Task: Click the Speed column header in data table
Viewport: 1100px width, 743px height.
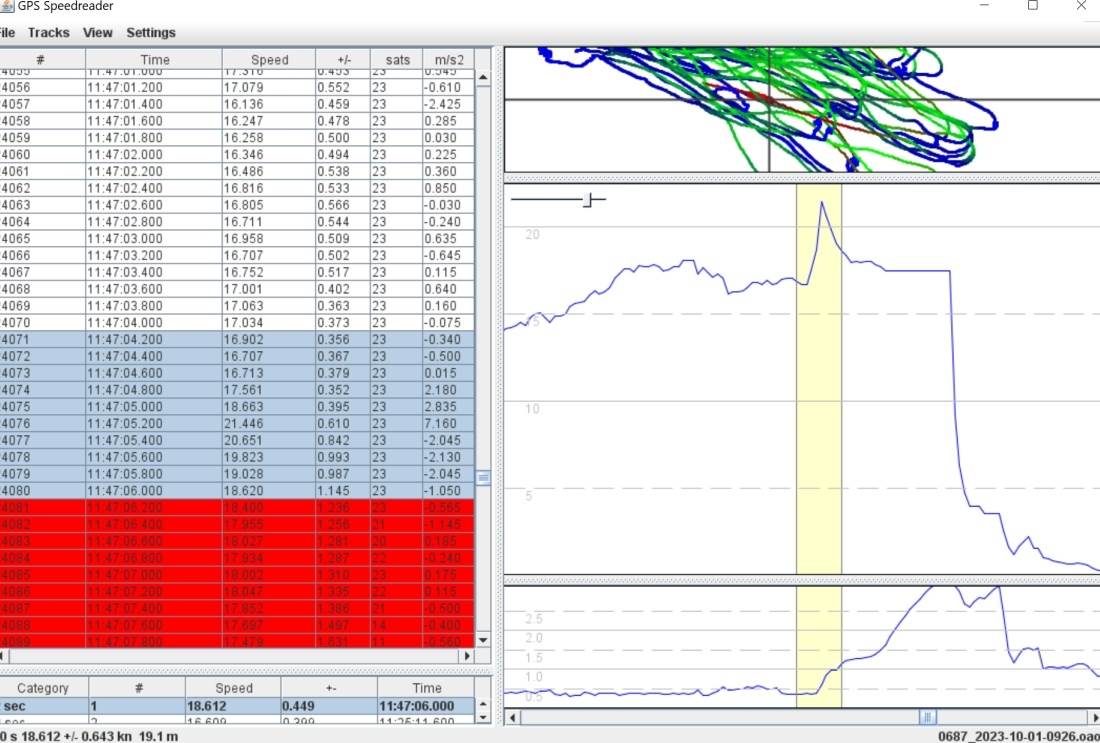Action: [x=269, y=59]
